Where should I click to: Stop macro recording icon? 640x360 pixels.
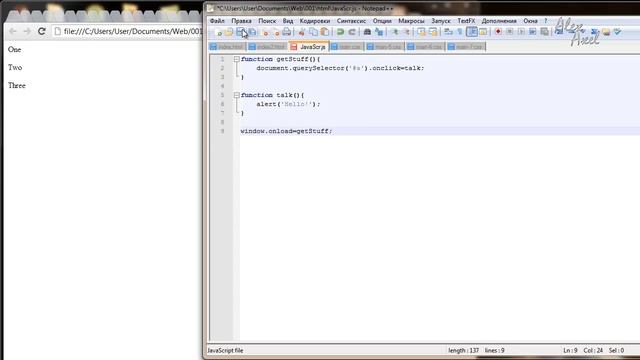(509, 31)
